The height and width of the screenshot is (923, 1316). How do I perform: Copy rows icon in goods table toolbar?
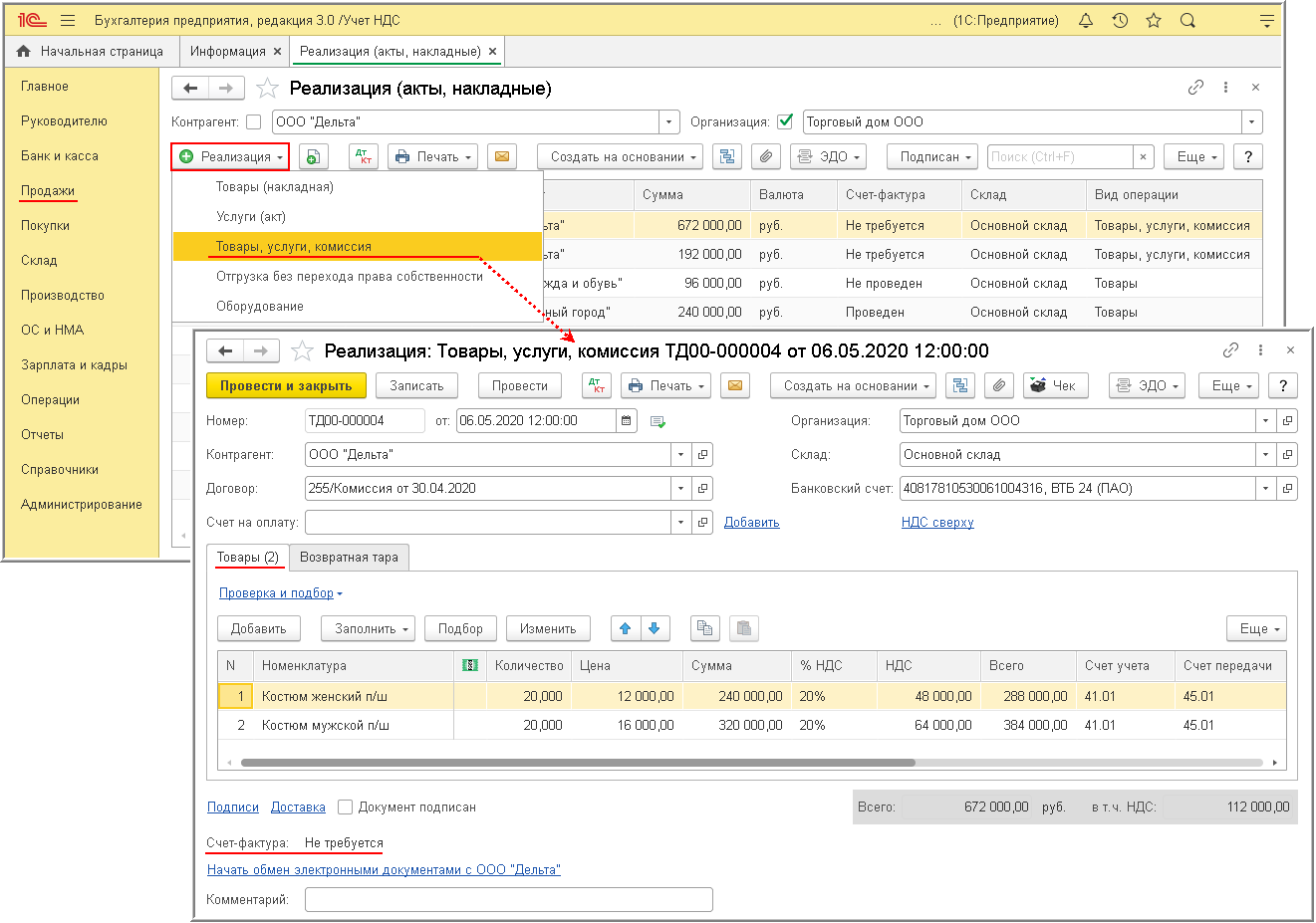click(x=705, y=628)
